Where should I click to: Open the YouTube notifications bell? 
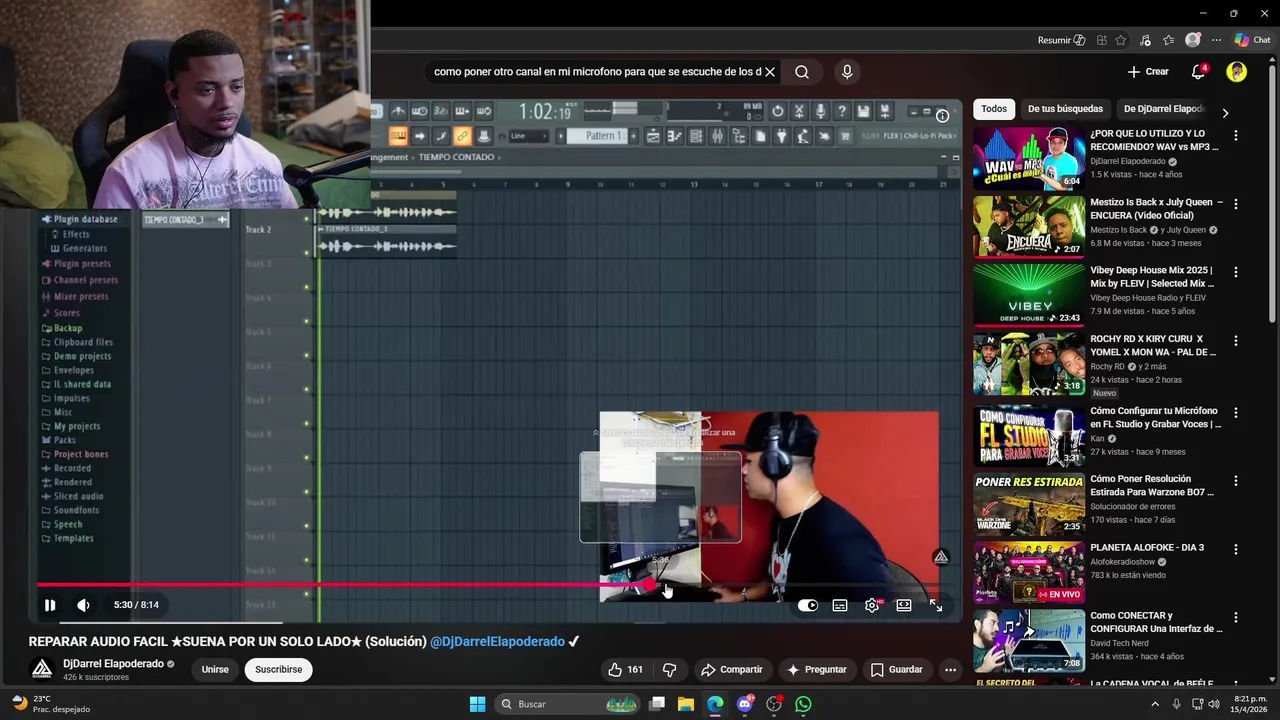pos(1198,72)
